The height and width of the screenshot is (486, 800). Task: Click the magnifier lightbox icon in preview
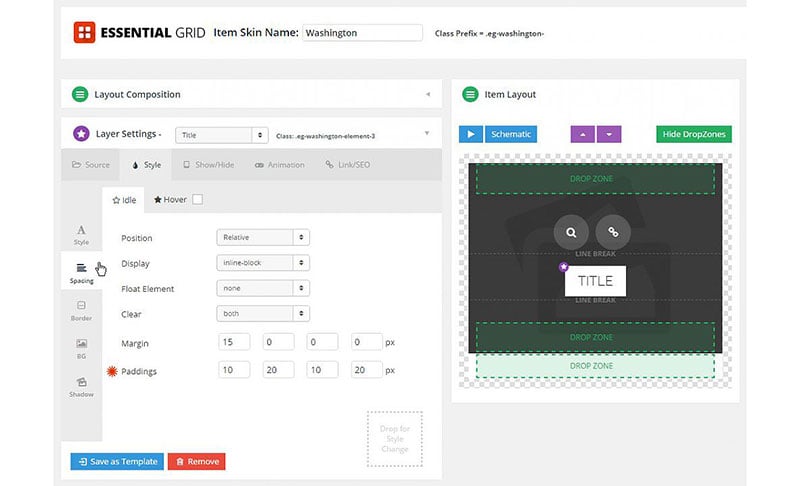571,233
